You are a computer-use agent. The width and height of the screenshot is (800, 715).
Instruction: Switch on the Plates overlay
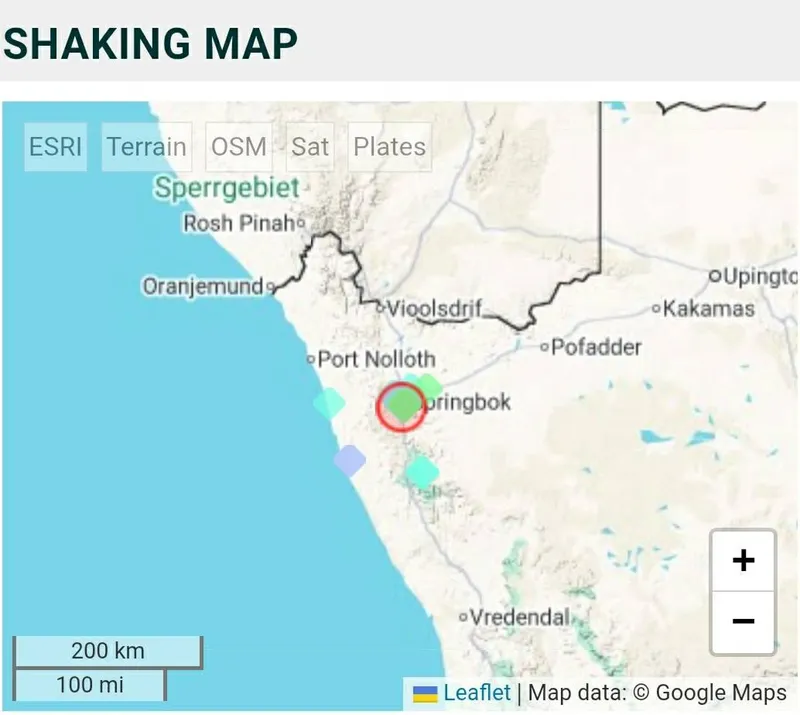(x=389, y=147)
